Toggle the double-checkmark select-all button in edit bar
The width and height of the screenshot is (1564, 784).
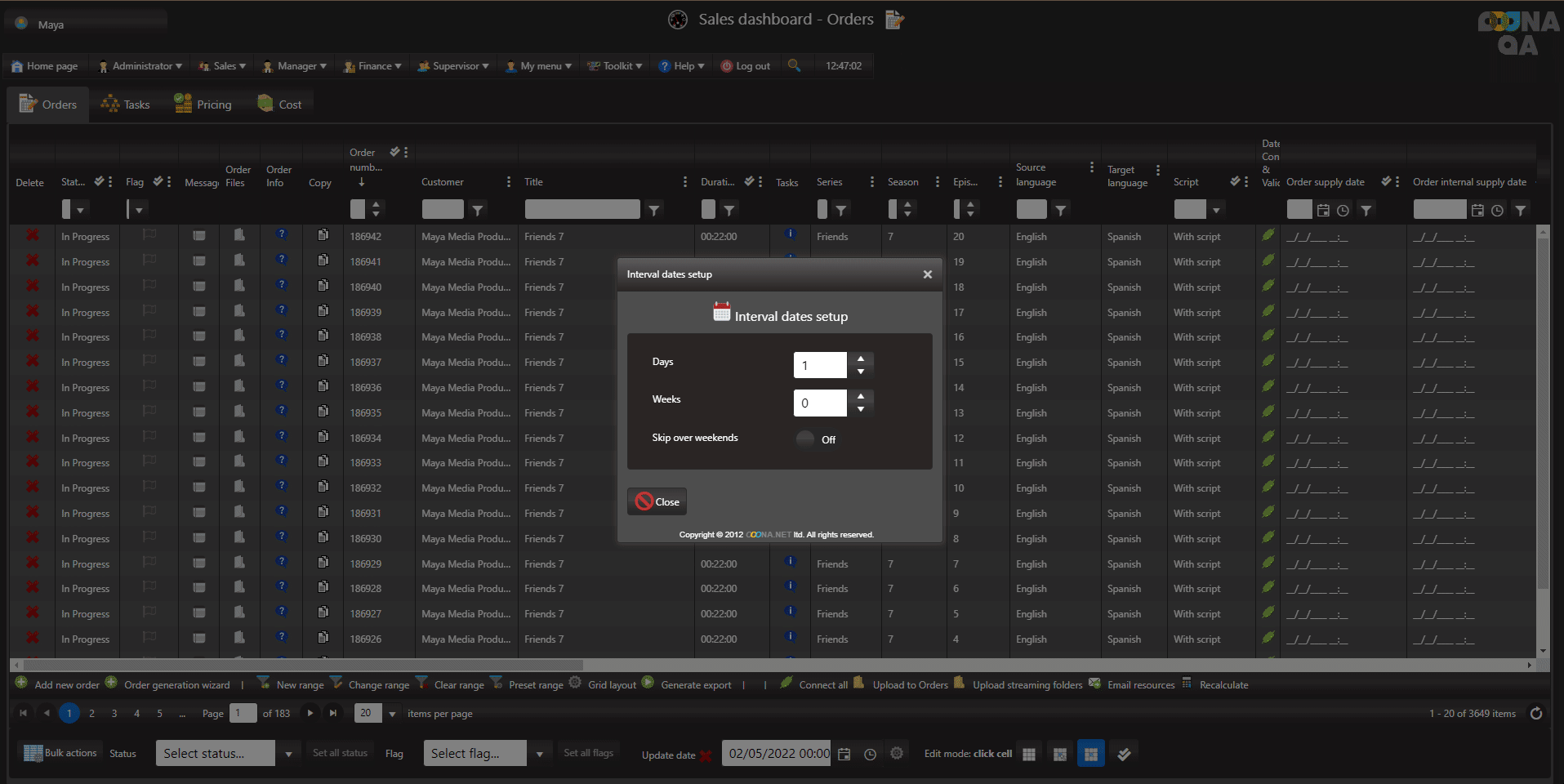1124,754
